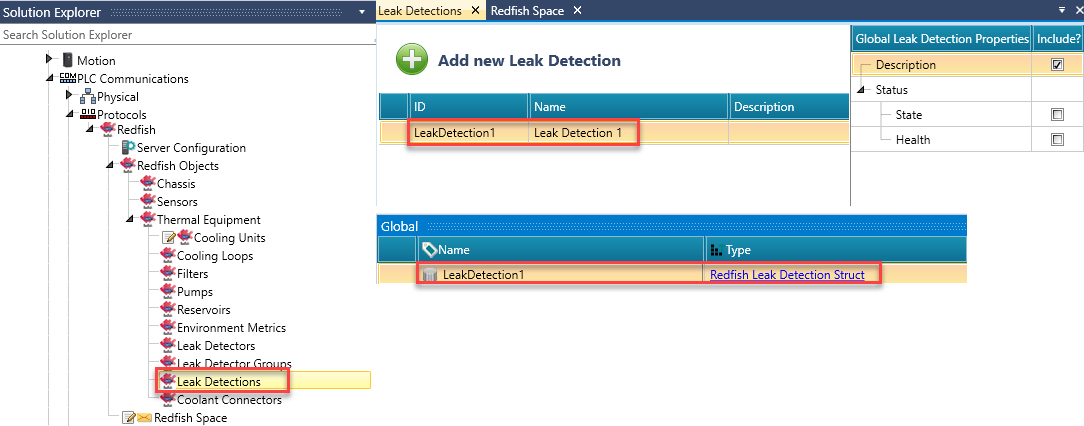Image resolution: width=1084 pixels, height=426 pixels.
Task: Enable the Health include checkbox
Action: pos(1057,140)
